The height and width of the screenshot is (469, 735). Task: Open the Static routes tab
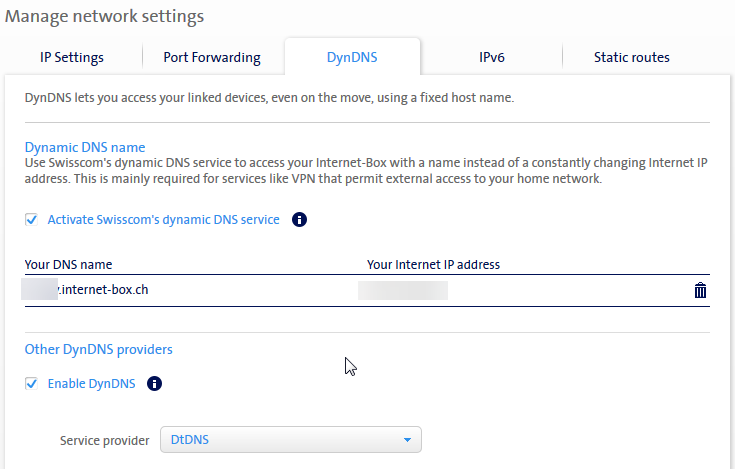tap(631, 57)
